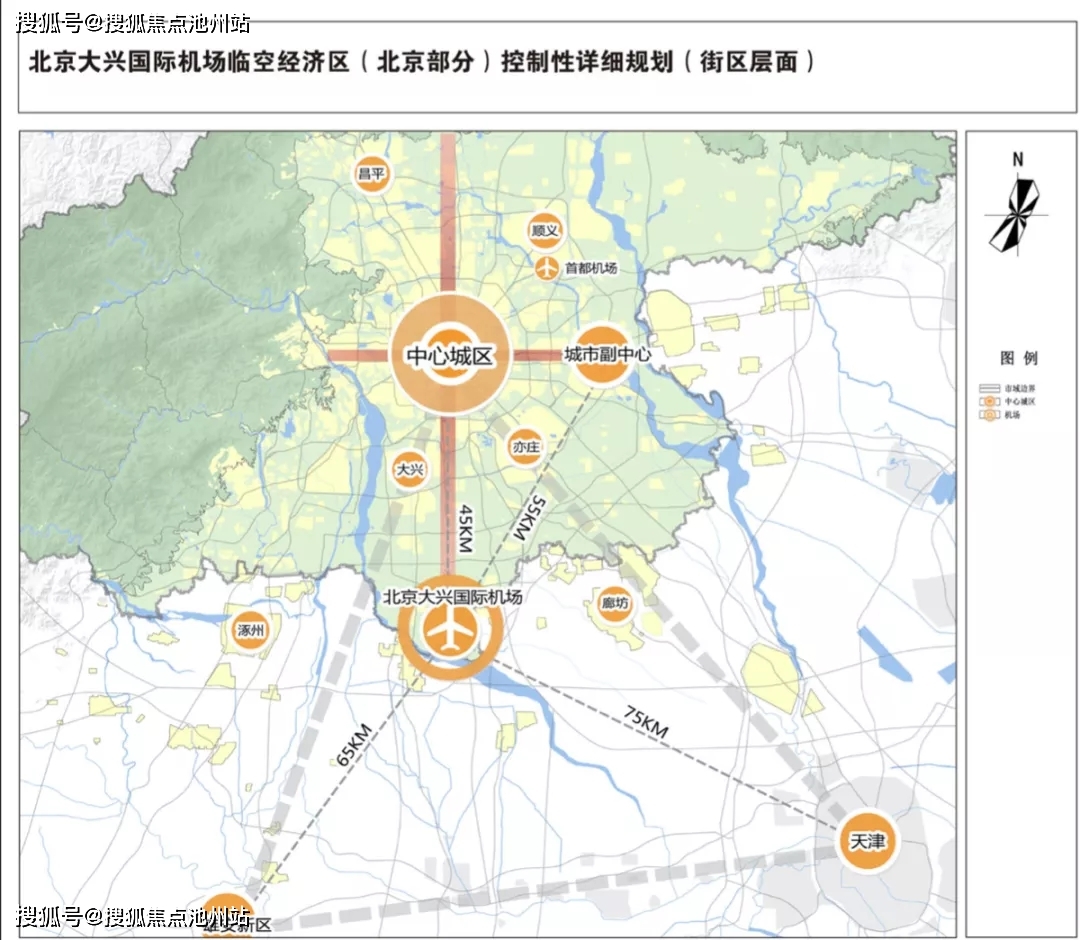1080x940 pixels.
Task: Select the 顺义 orange circle marker
Action: [546, 230]
